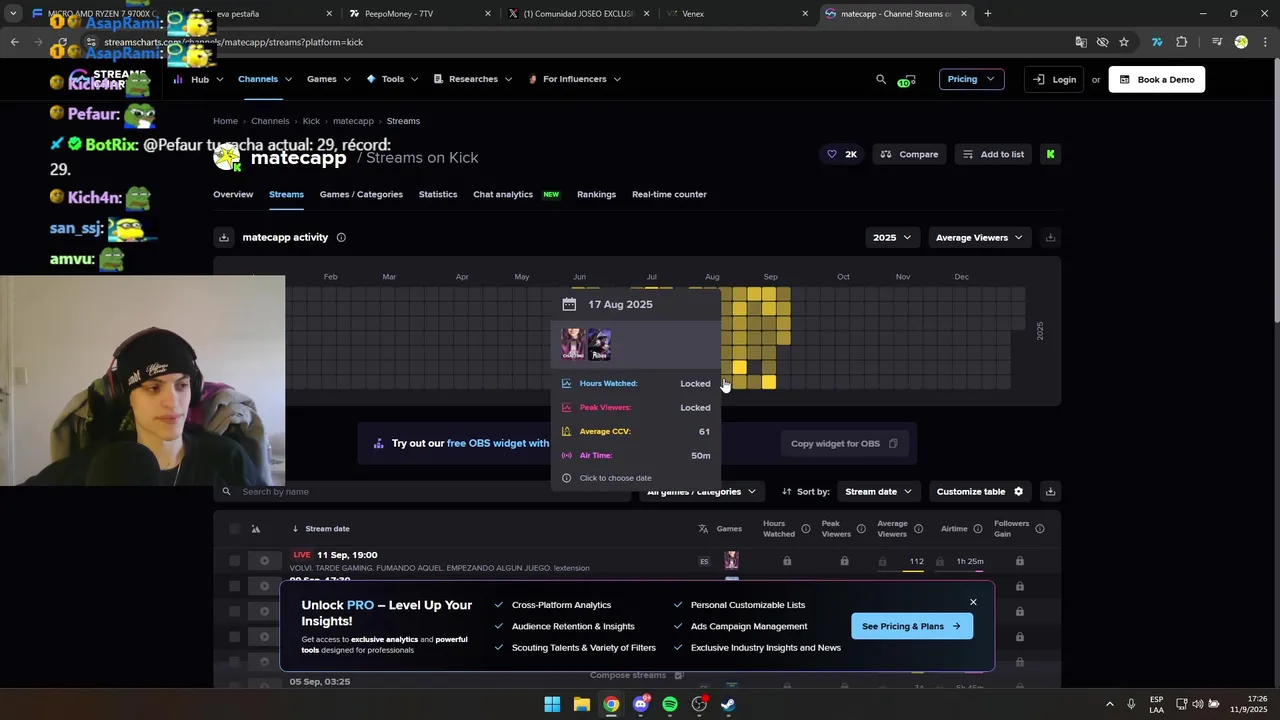Viewport: 1280px width, 720px height.
Task: Click See Pricing & Plans button
Action: click(911, 626)
